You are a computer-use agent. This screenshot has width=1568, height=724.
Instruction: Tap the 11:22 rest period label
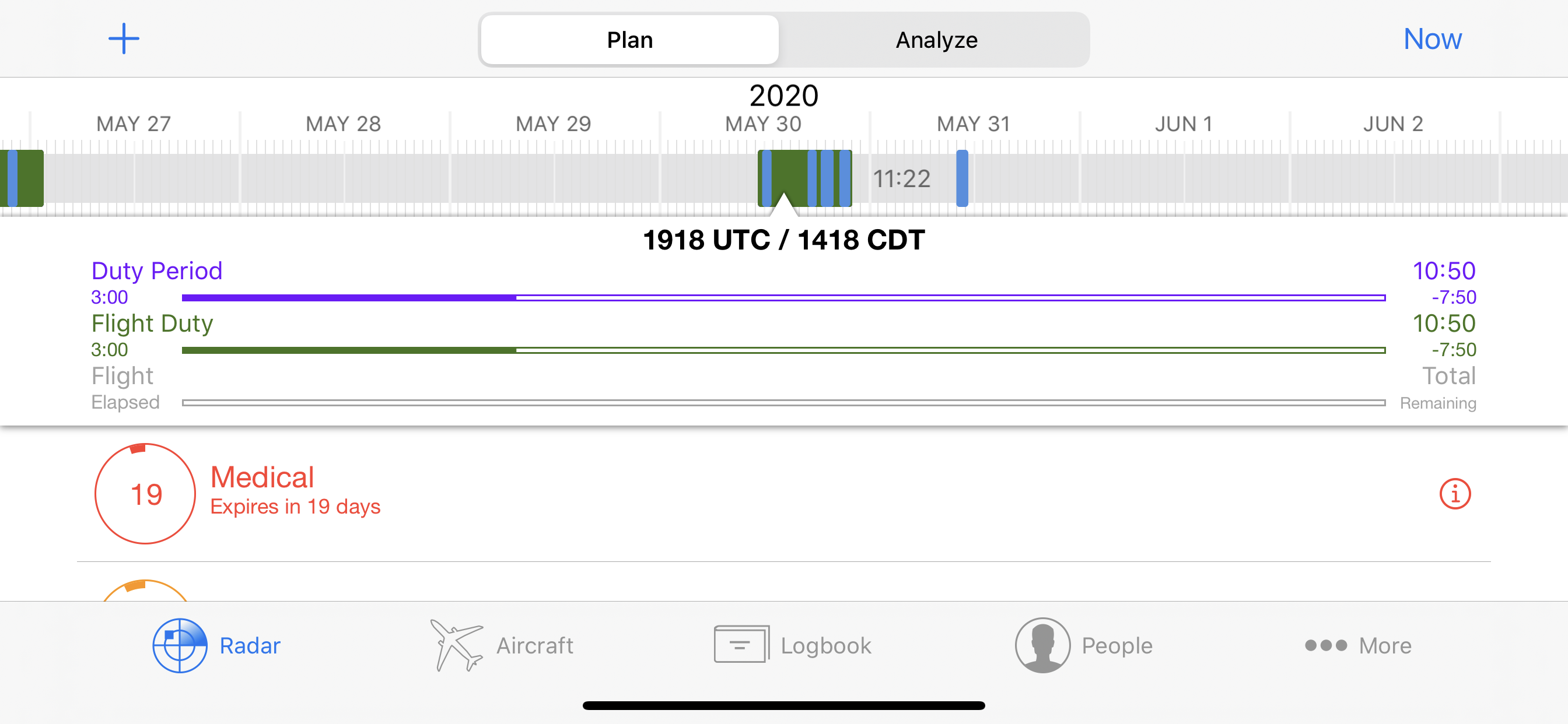901,179
